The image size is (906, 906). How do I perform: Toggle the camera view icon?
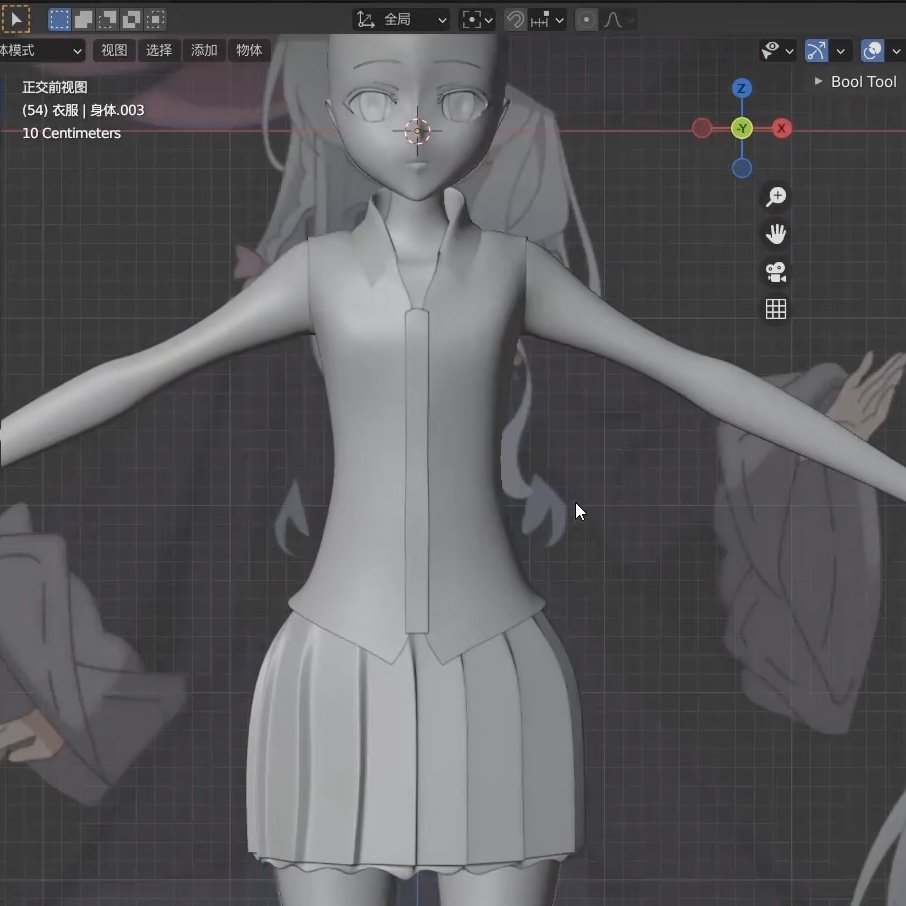tap(776, 272)
